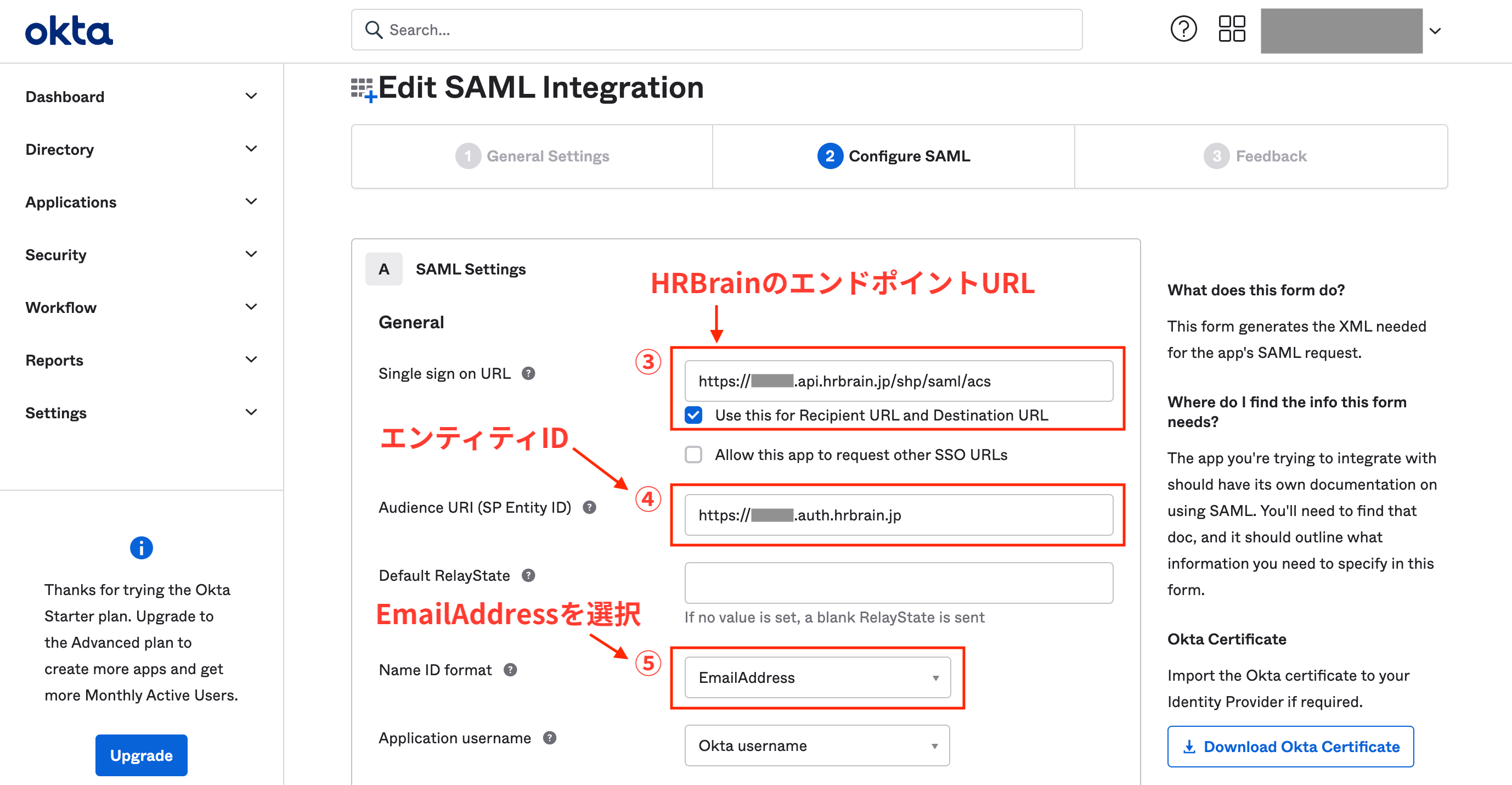
Task: Select Settings in the sidebar
Action: click(56, 413)
